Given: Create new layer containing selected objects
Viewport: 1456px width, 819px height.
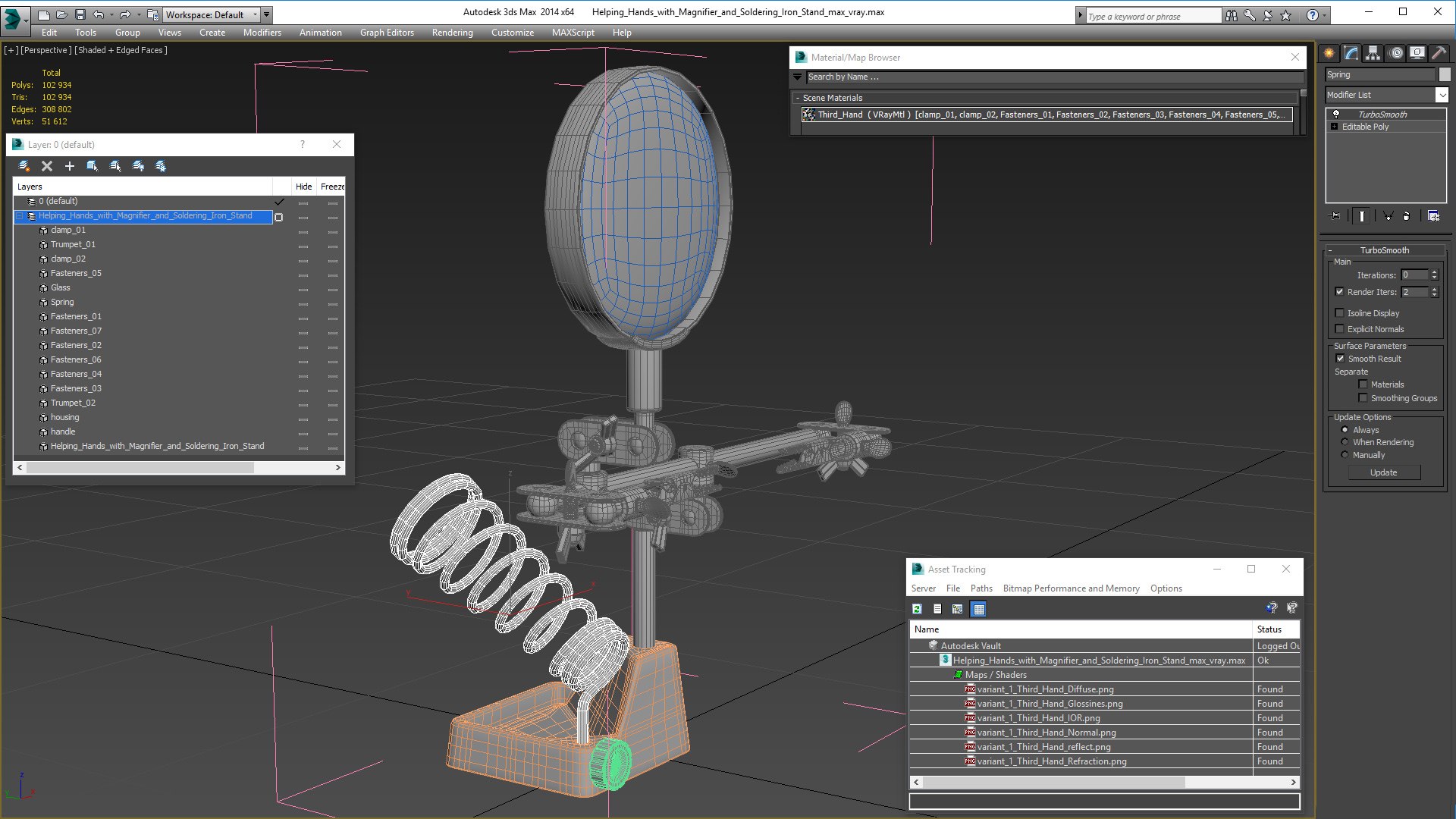Looking at the screenshot, I should [24, 166].
